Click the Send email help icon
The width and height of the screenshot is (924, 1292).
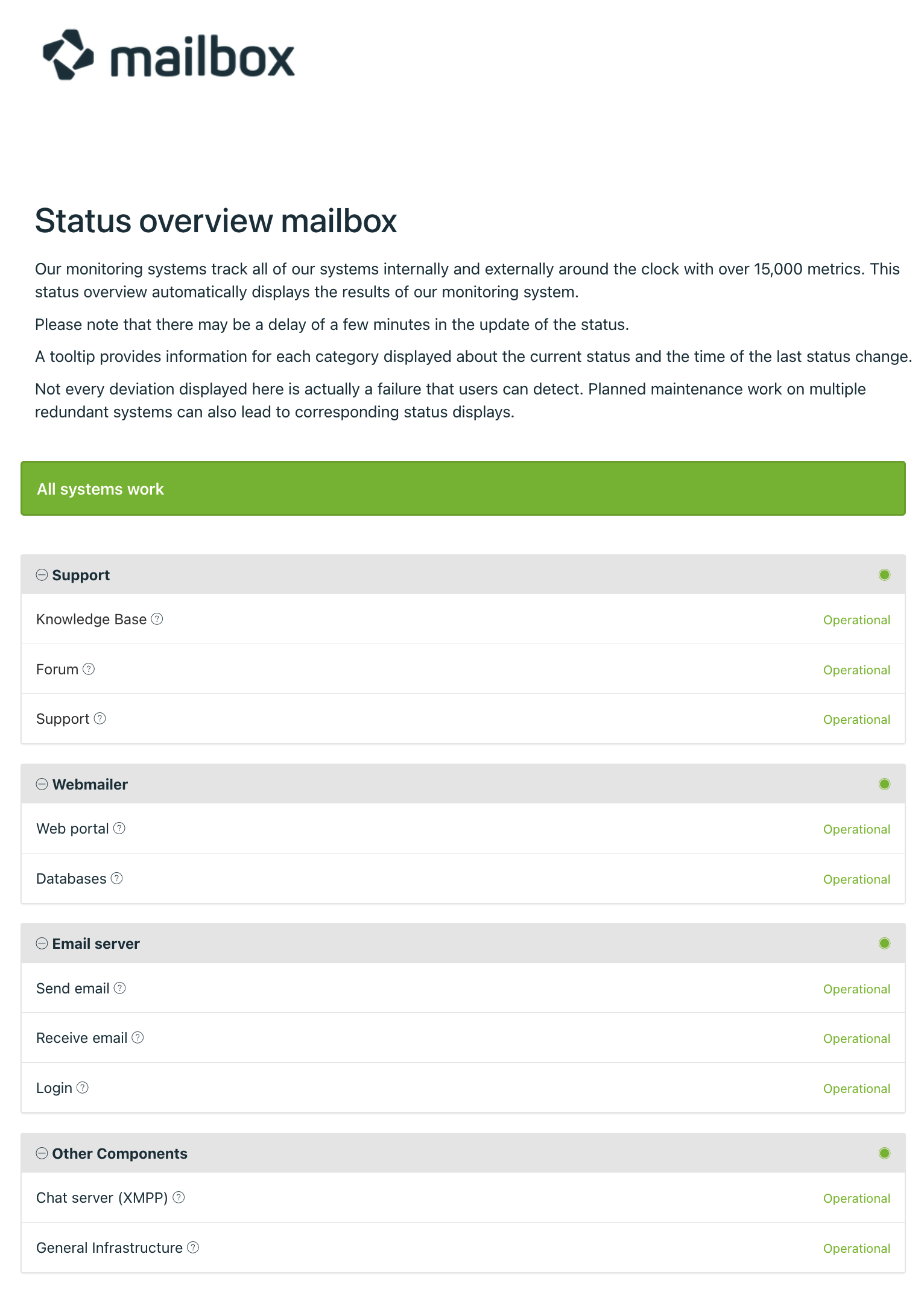(120, 988)
